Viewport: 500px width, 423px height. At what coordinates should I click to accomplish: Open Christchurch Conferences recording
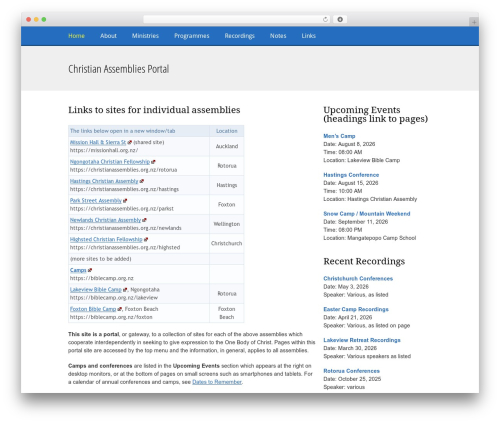[358, 278]
